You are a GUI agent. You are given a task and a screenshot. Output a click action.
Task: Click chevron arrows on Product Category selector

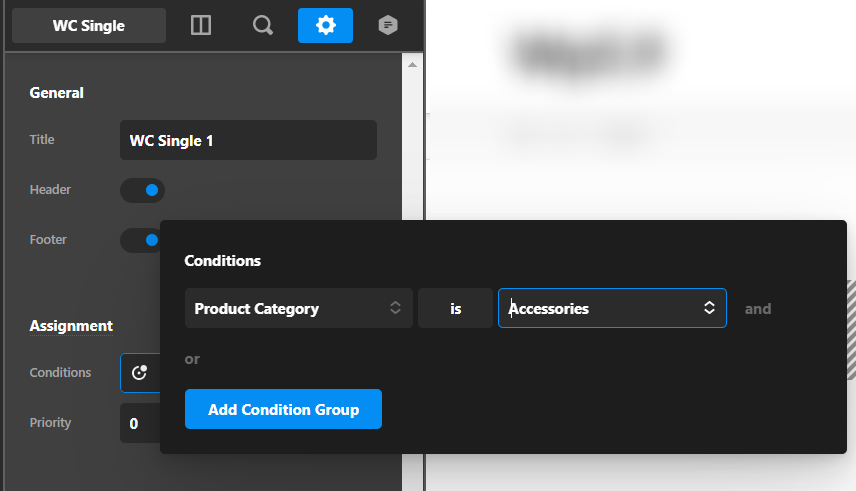pos(395,308)
